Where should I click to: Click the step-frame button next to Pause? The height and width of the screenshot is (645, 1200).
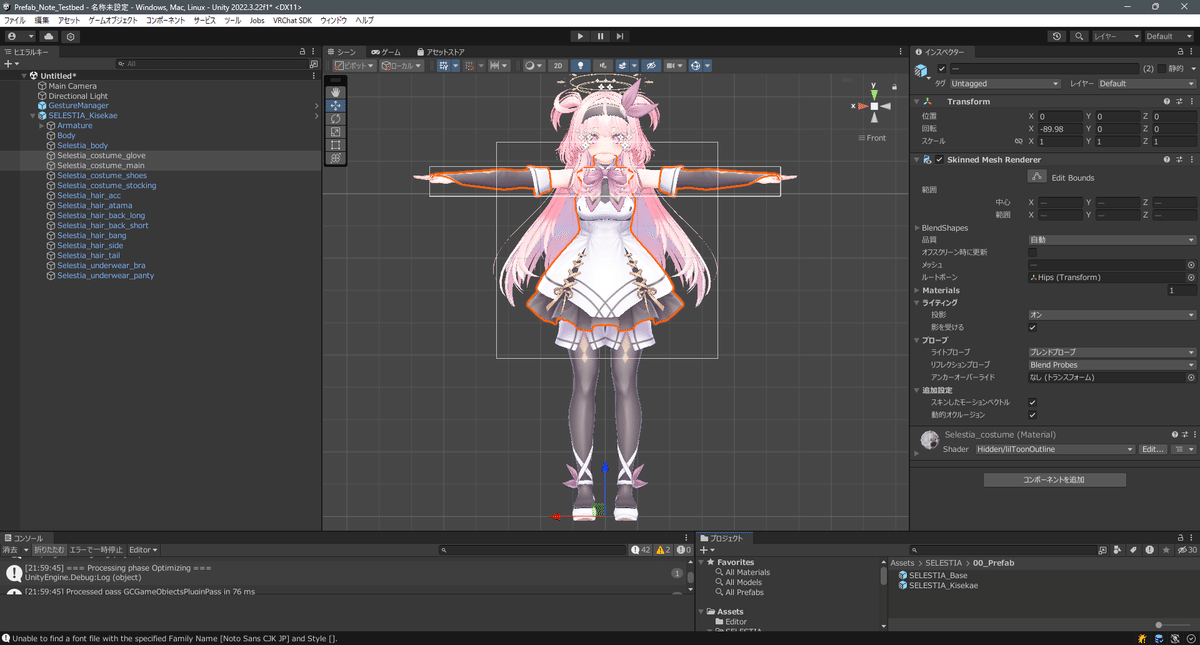[x=620, y=35]
